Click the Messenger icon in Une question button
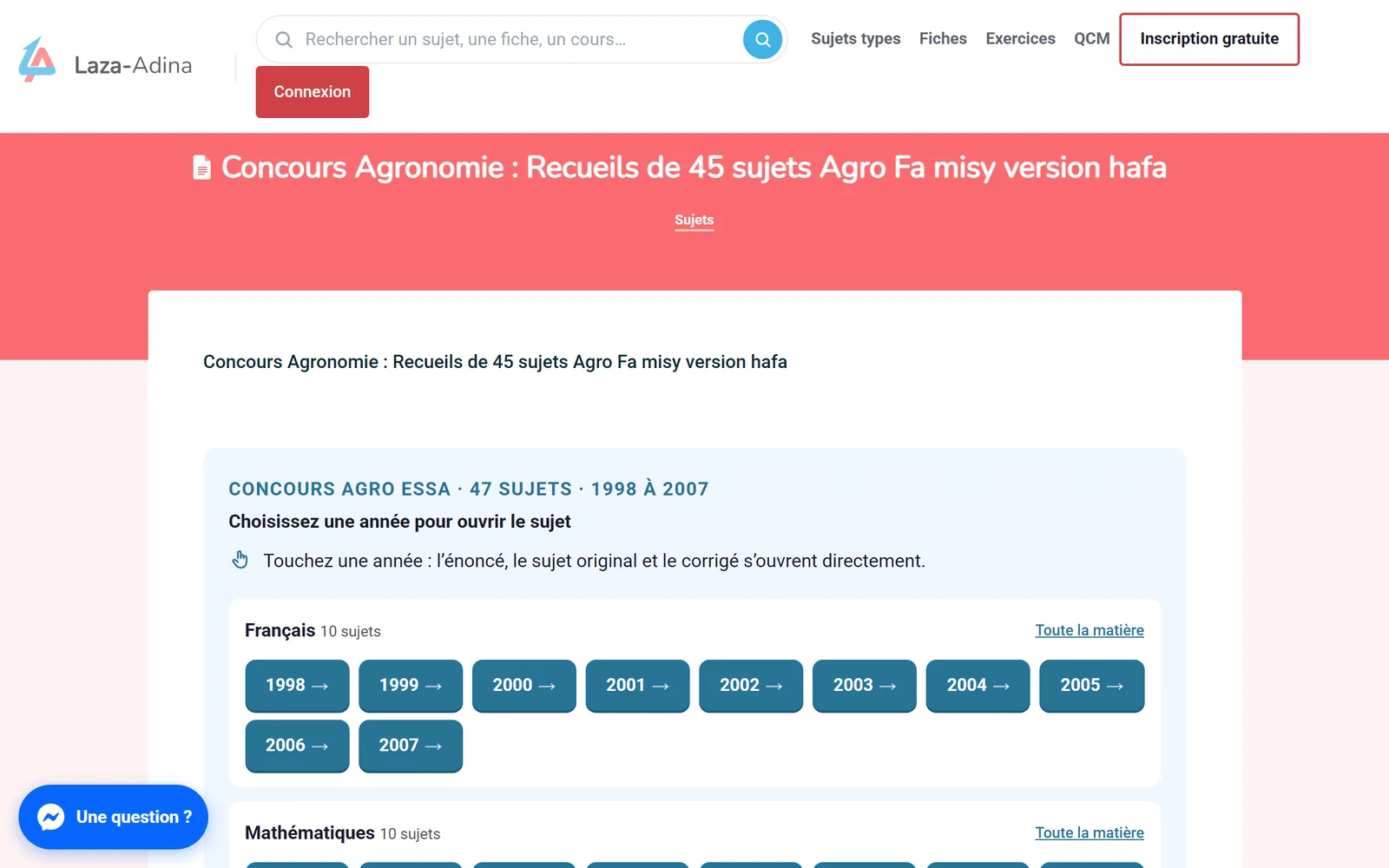 coord(51,817)
